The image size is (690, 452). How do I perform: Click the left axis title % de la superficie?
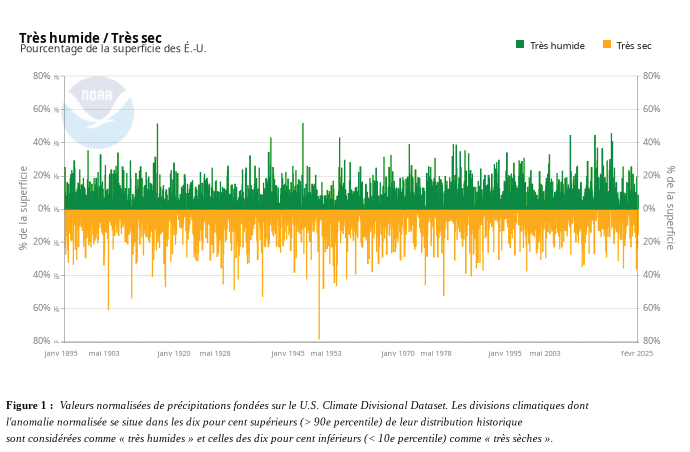(23, 208)
